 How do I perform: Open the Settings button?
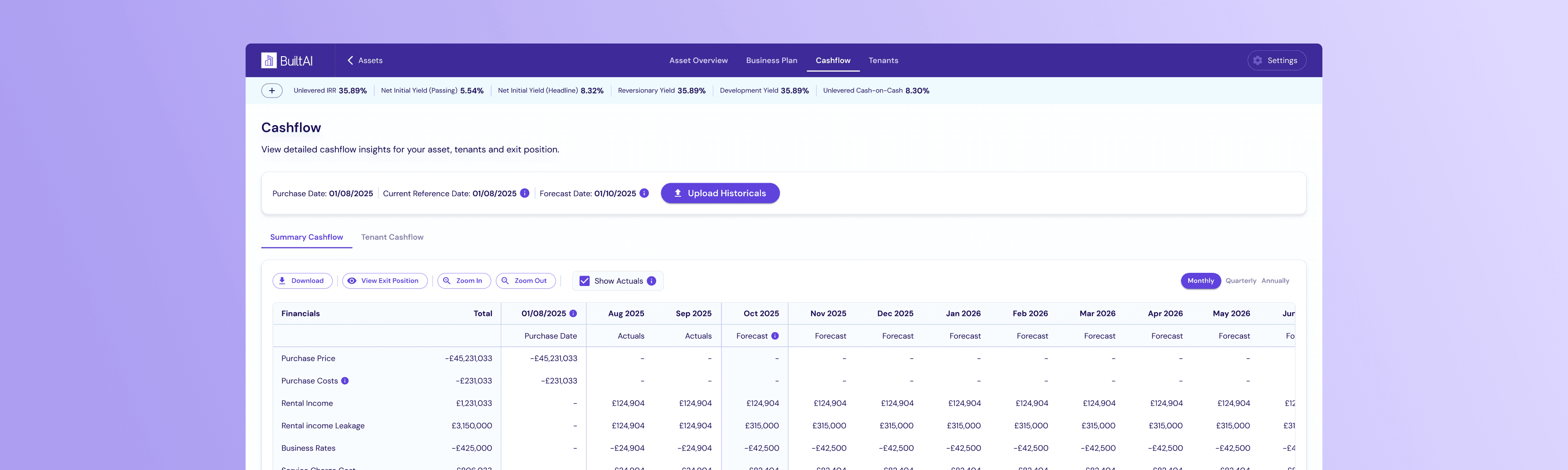(1277, 60)
